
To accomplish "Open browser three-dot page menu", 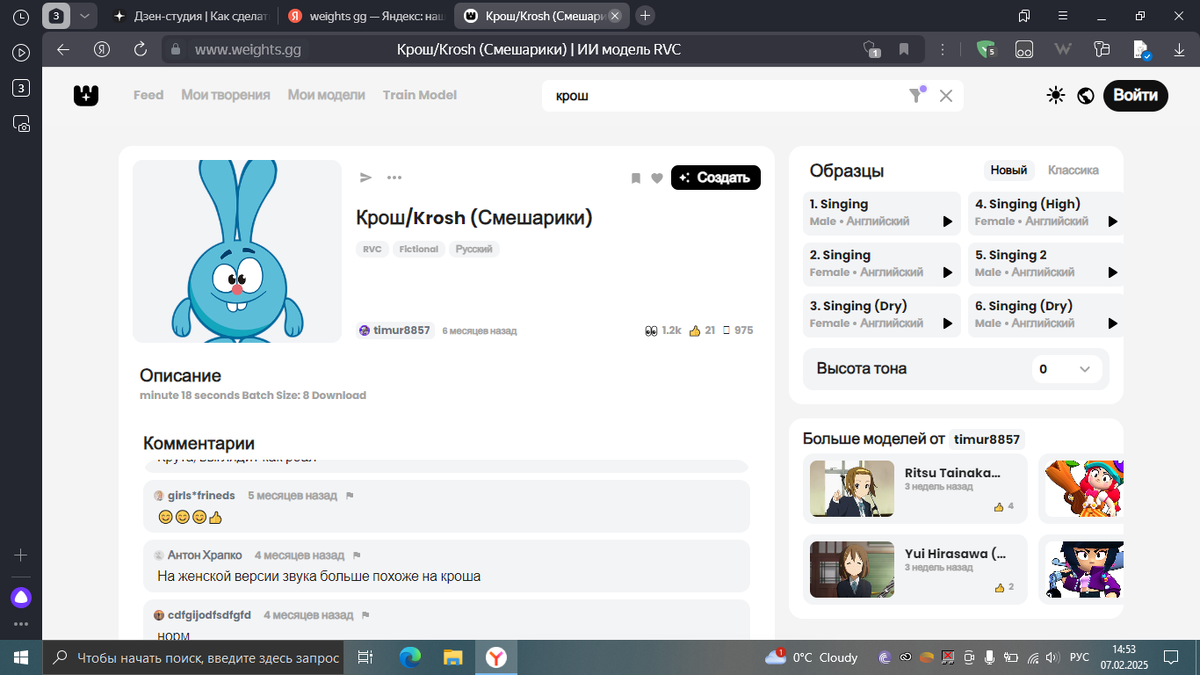I will 944,49.
